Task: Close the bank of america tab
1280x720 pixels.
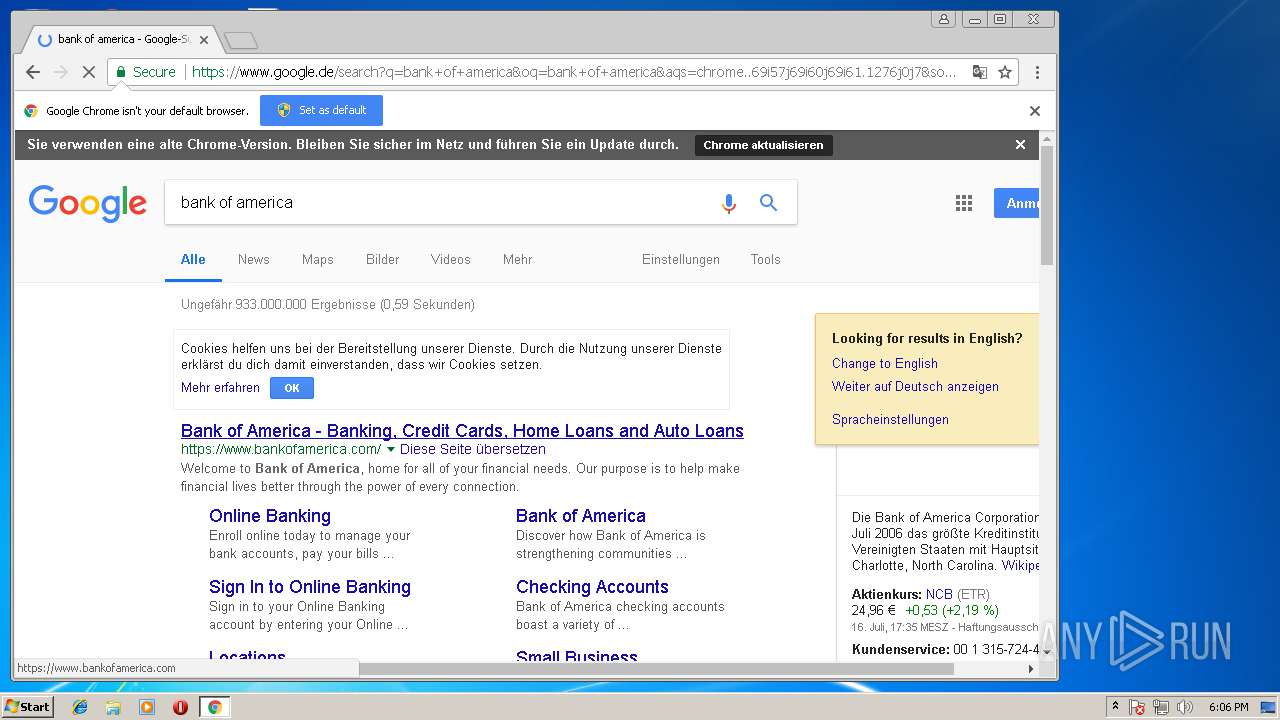Action: click(x=204, y=40)
